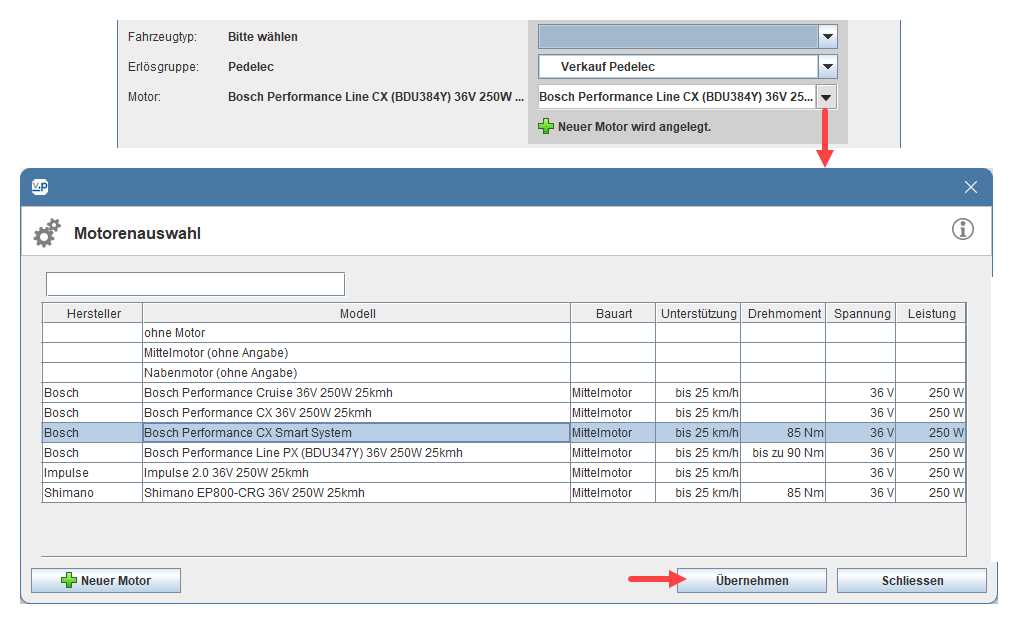Viewport: 1018px width, 624px height.
Task: Sort by Drehmoment column header
Action: (784, 314)
